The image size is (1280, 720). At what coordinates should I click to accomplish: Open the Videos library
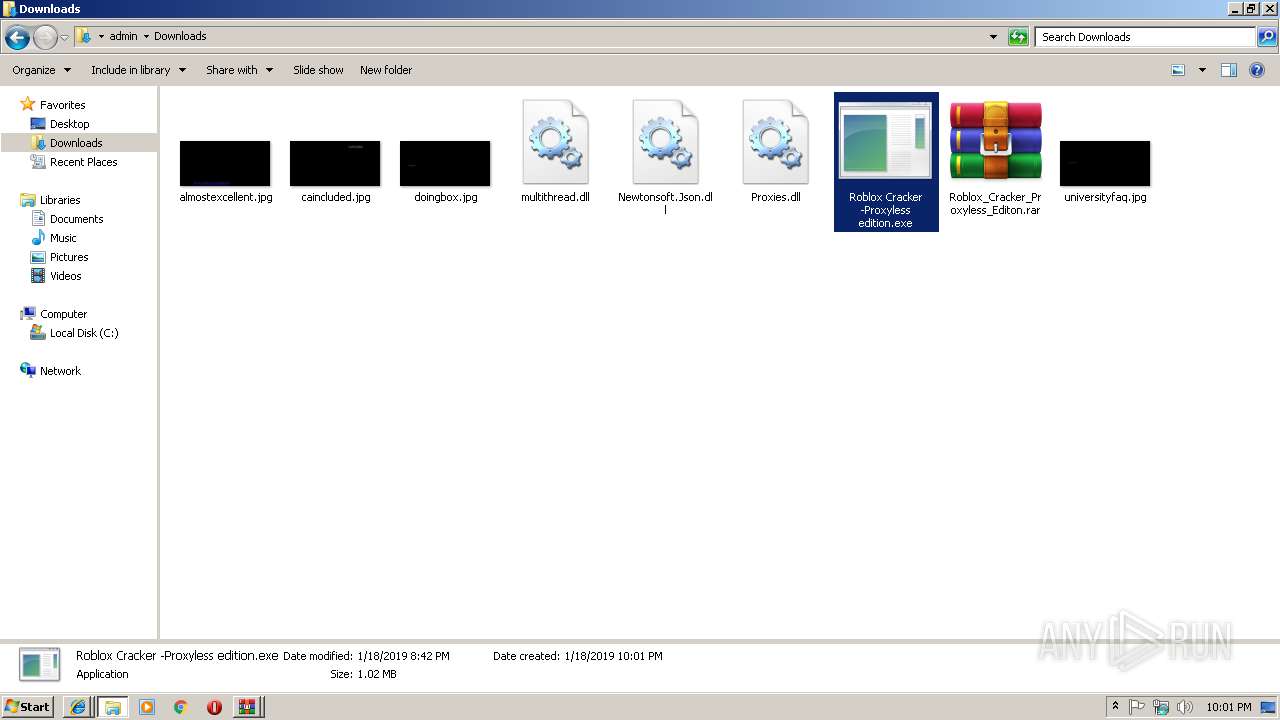click(65, 276)
